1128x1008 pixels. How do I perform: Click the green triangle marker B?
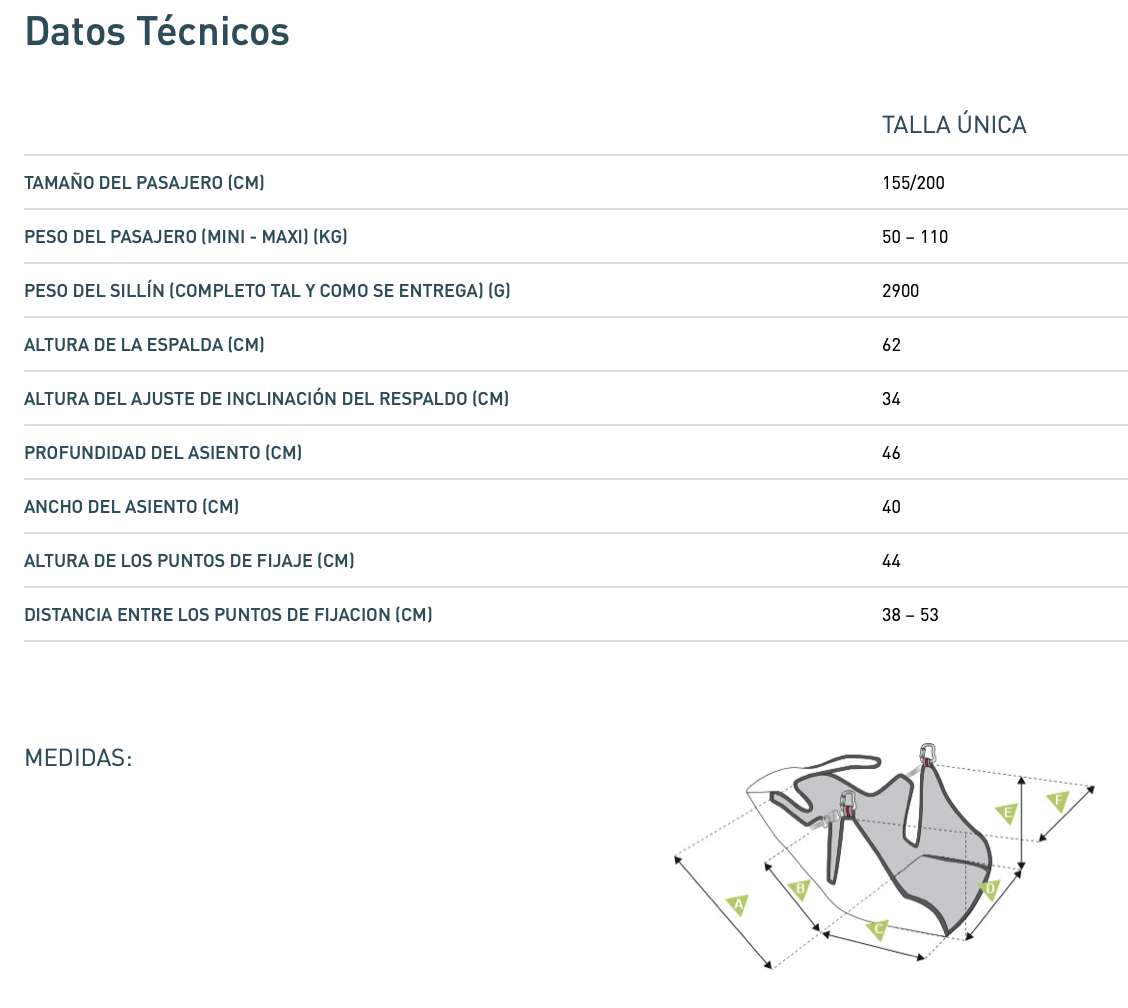798,888
